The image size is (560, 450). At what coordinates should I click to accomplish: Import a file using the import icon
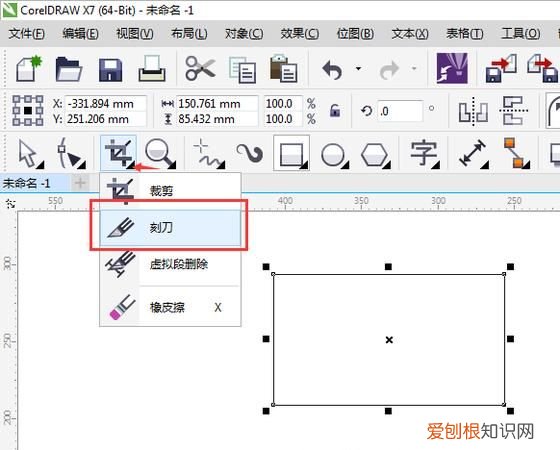click(x=501, y=68)
